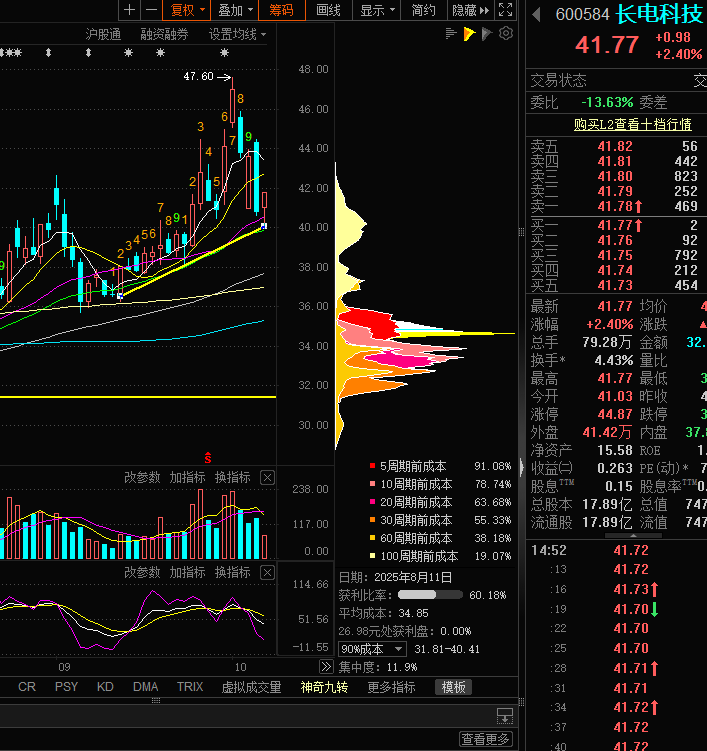Screen dimensions: 707x751
Task: Click the 卖一 price 41.78
Action: [615, 206]
